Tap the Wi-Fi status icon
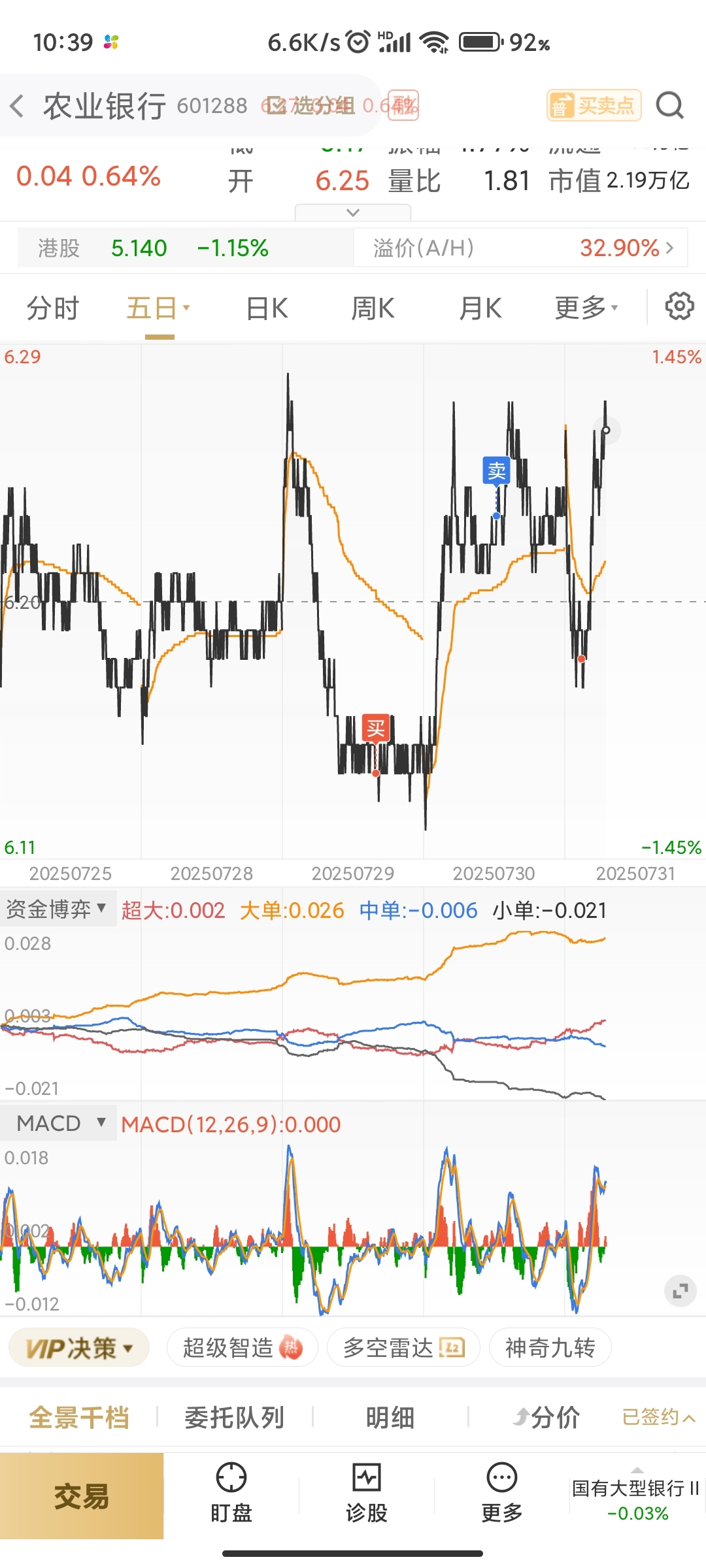The image size is (706, 1568). [435, 42]
